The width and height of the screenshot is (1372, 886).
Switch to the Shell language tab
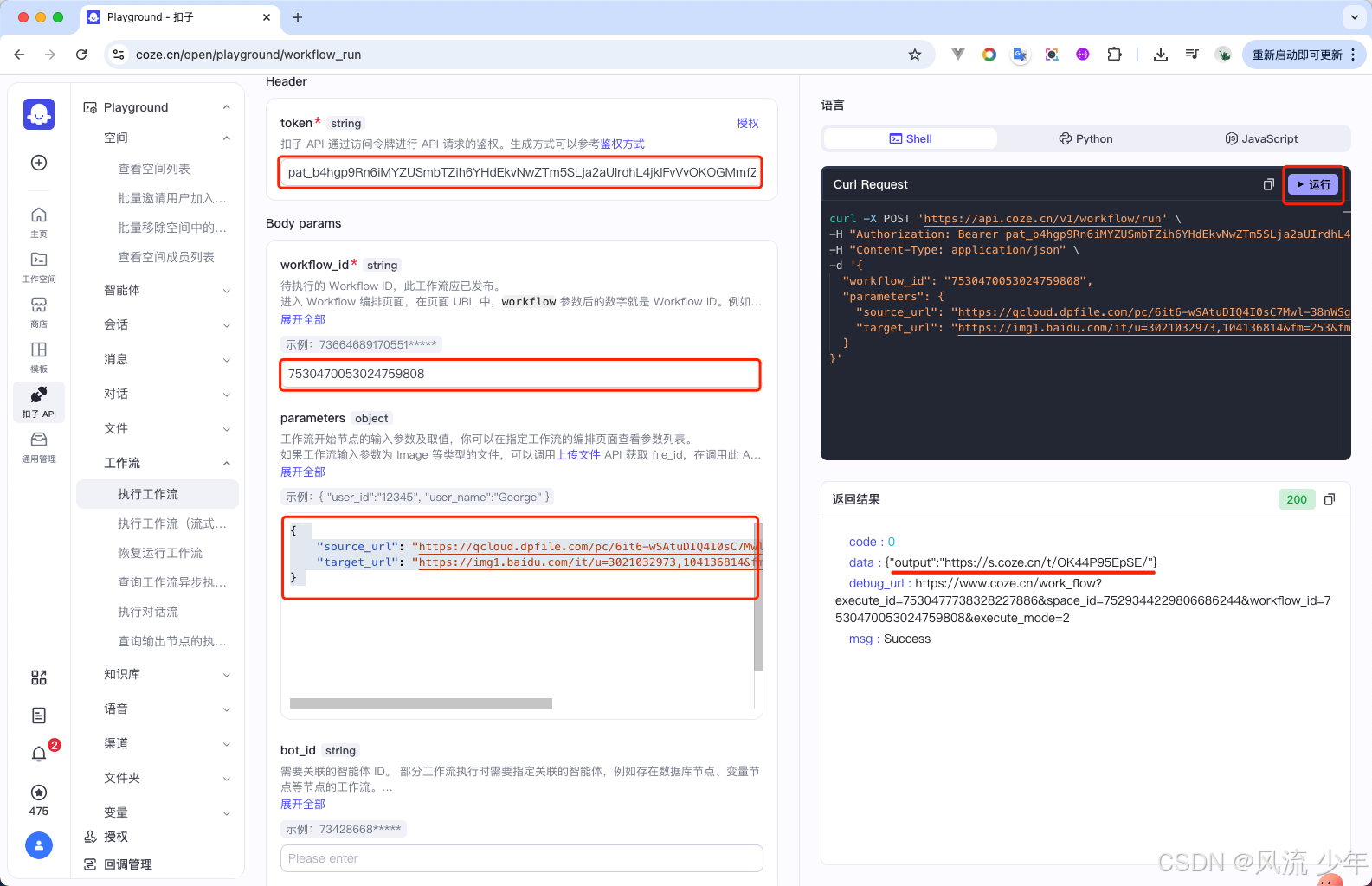[x=911, y=138]
